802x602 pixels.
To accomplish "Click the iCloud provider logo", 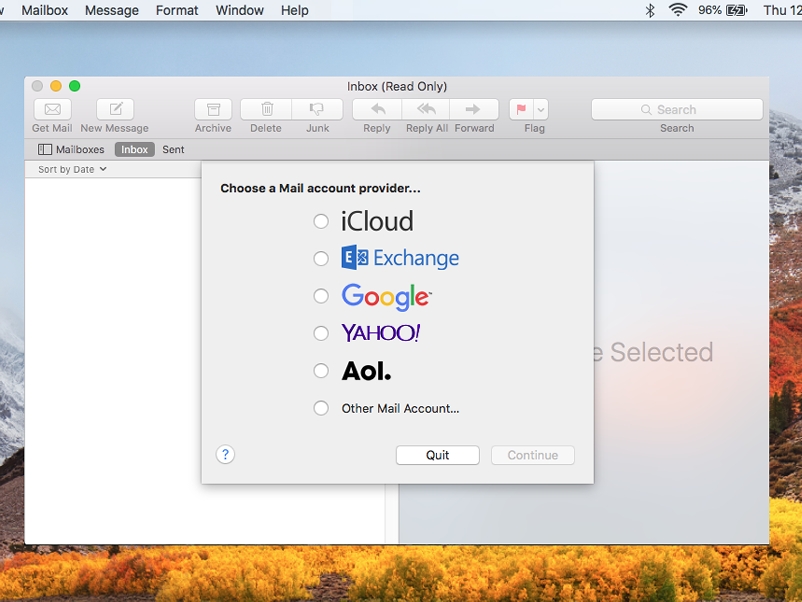I will [377, 221].
